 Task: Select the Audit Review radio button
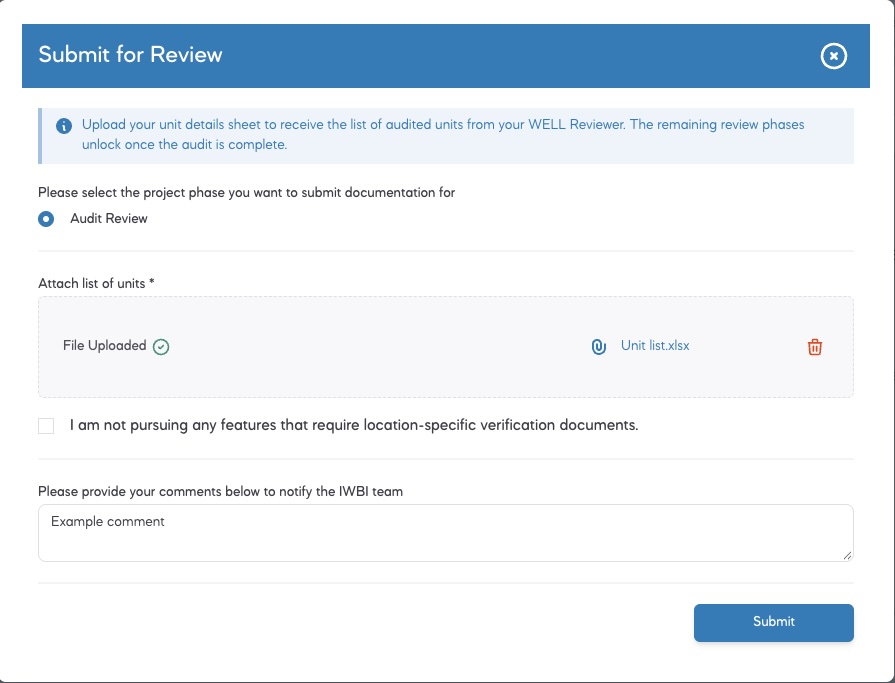pyautogui.click(x=46, y=219)
